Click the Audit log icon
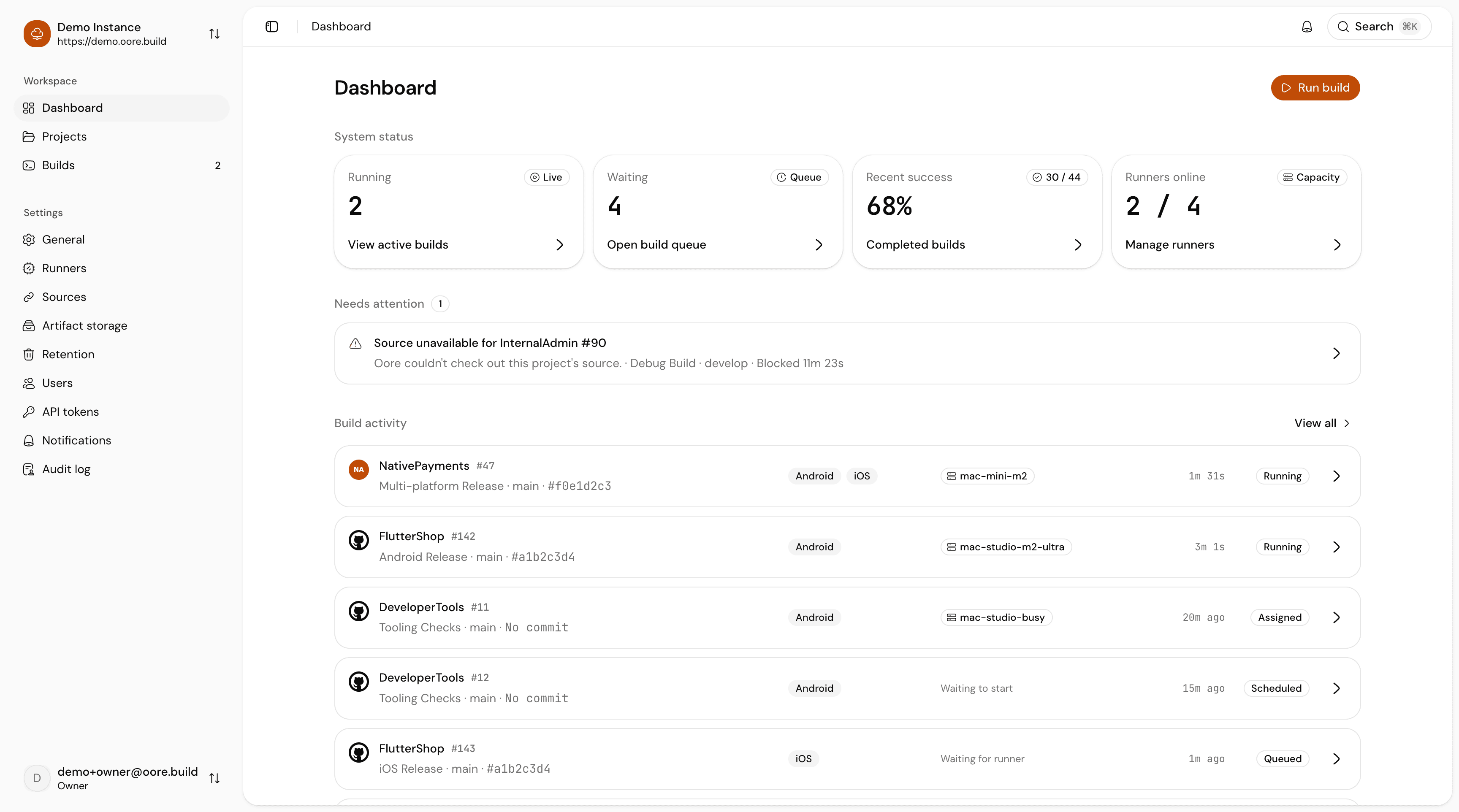The width and height of the screenshot is (1459, 812). point(29,469)
